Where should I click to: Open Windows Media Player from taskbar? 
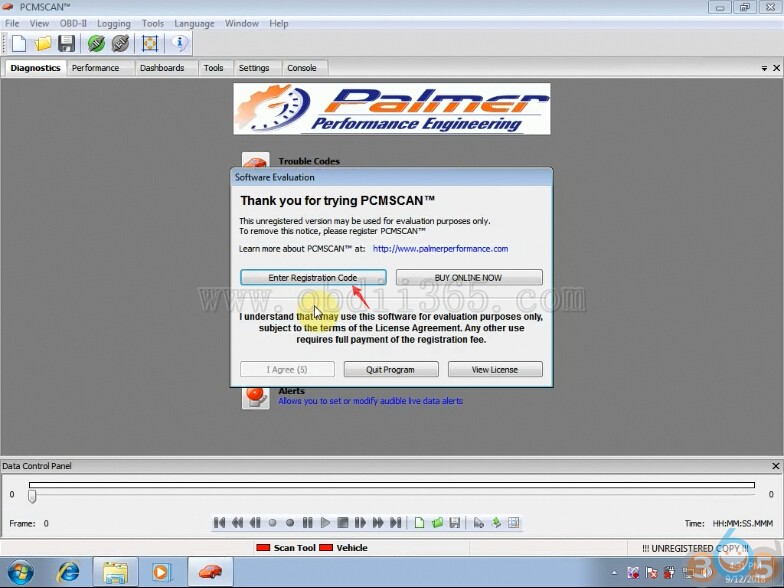click(161, 572)
